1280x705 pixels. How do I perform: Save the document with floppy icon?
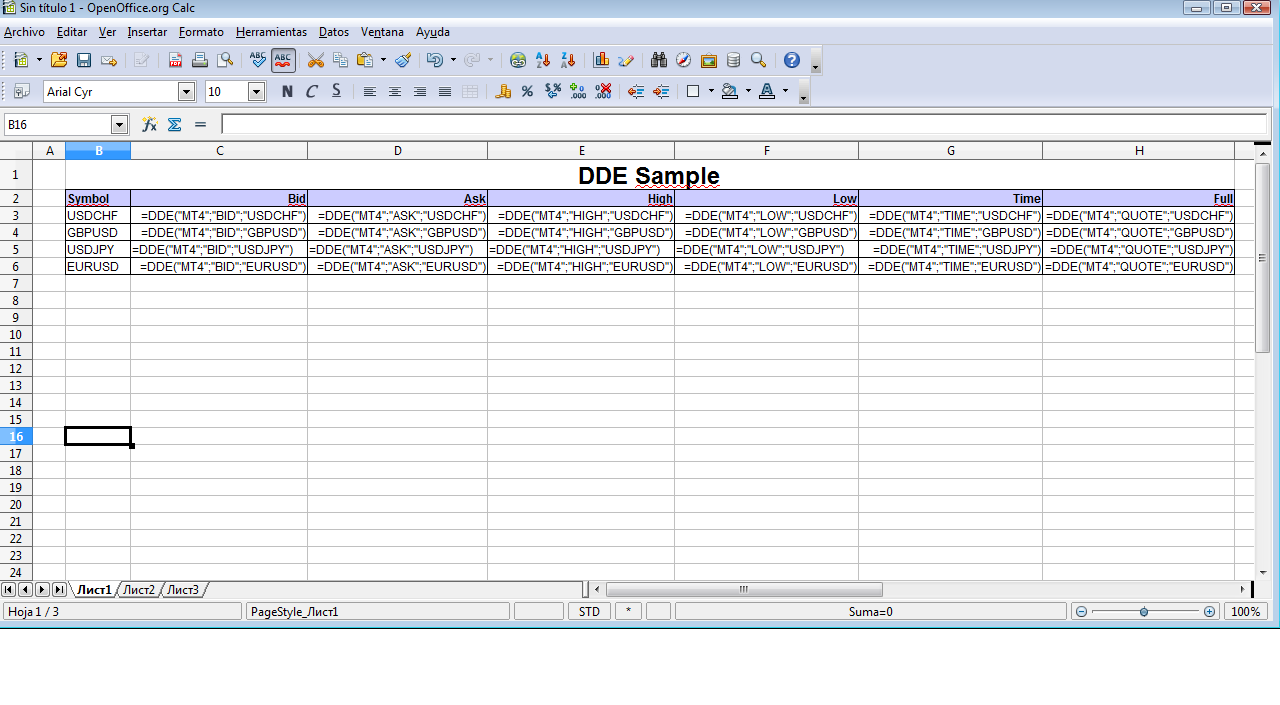point(84,60)
